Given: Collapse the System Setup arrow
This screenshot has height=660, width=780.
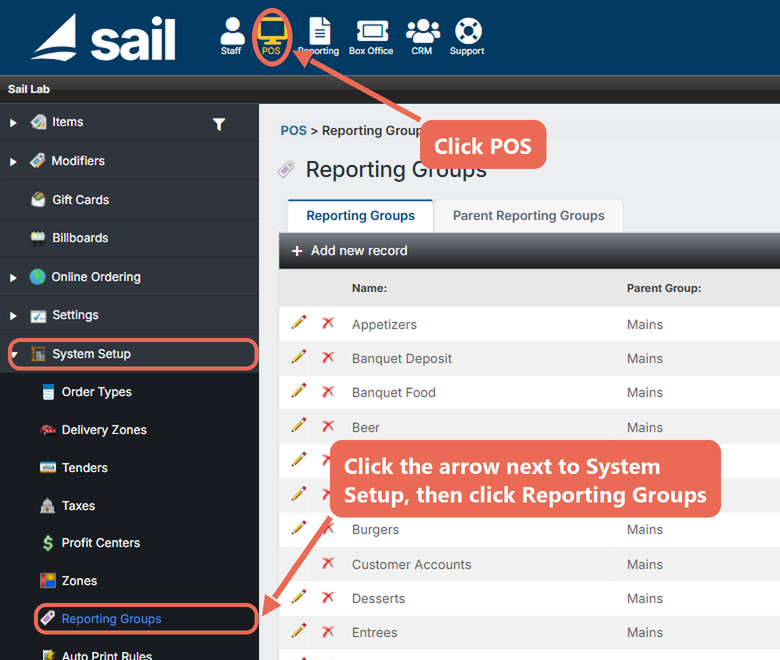Looking at the screenshot, I should point(15,355).
